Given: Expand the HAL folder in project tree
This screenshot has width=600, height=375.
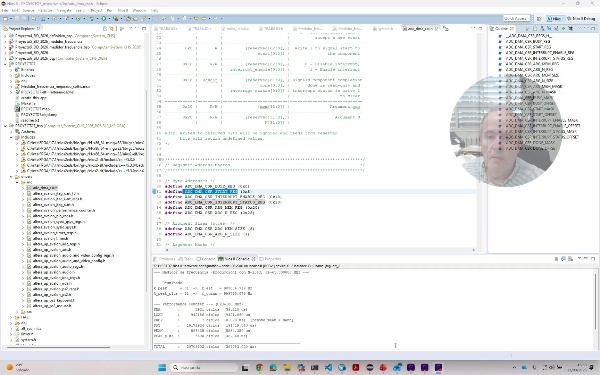Looking at the screenshot, I should click(x=11, y=317).
